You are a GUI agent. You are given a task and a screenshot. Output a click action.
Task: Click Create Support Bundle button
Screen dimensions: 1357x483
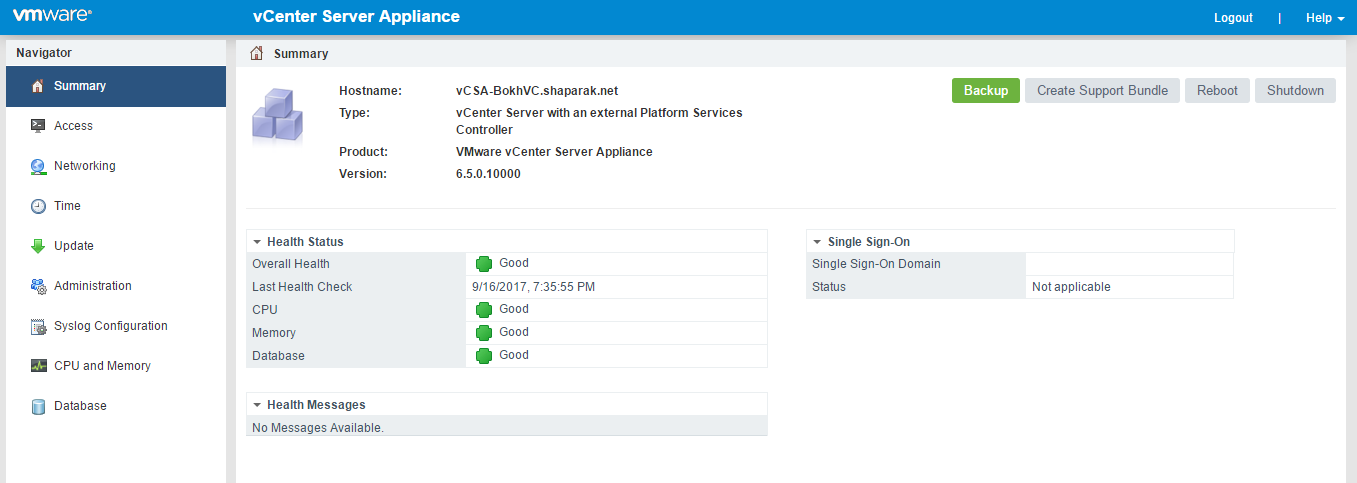1102,90
